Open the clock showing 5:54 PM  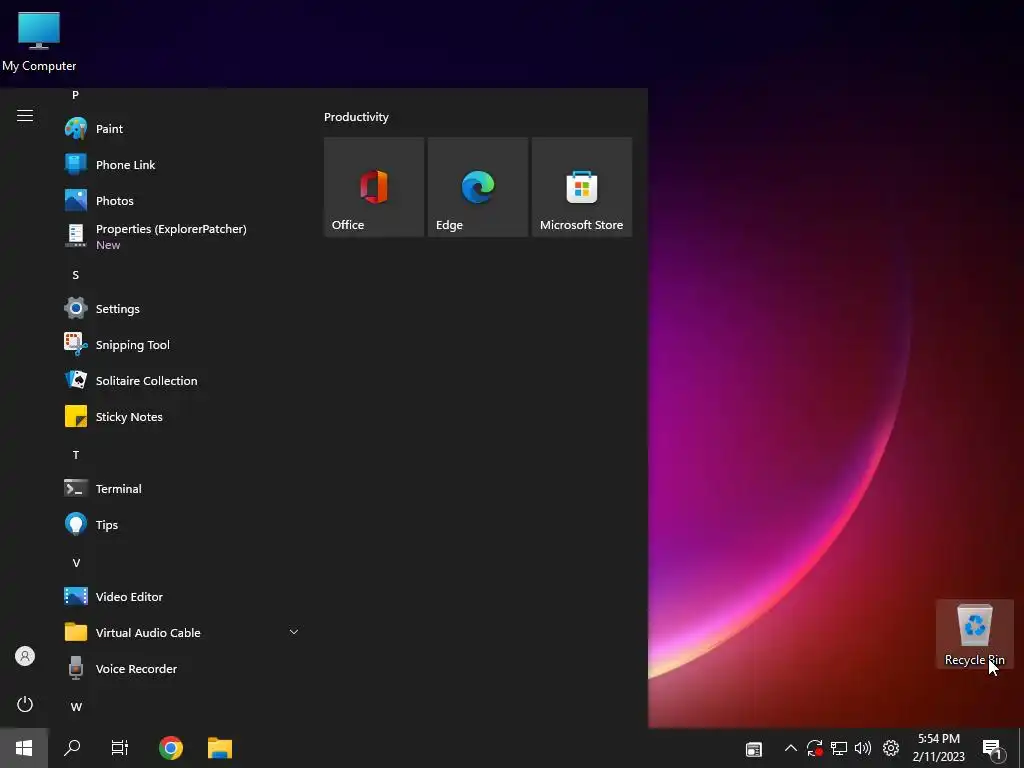(938, 748)
